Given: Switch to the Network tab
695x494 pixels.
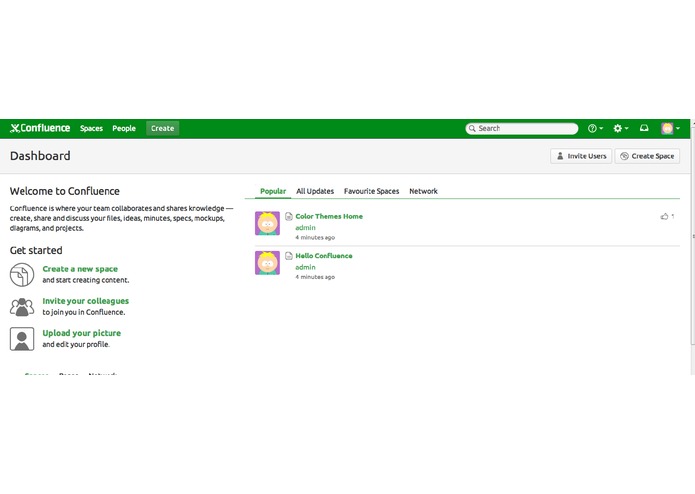Looking at the screenshot, I should pyautogui.click(x=423, y=191).
